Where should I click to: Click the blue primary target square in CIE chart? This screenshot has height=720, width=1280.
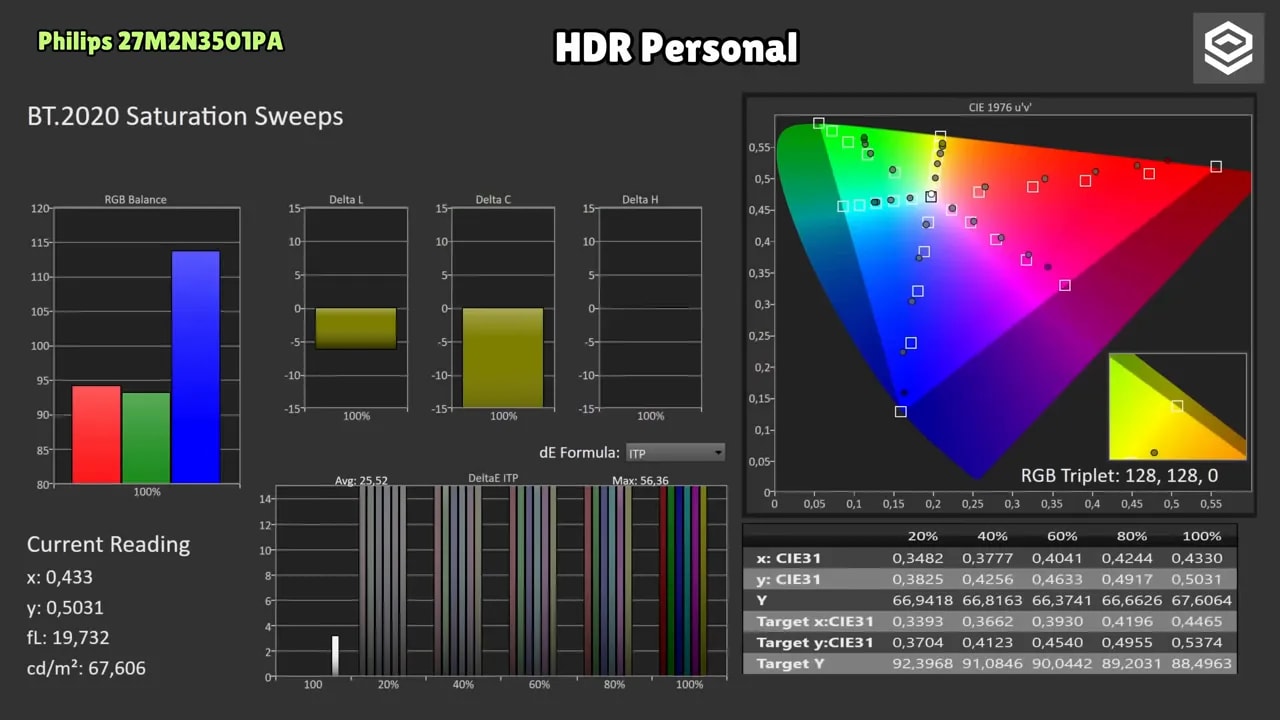(x=900, y=412)
